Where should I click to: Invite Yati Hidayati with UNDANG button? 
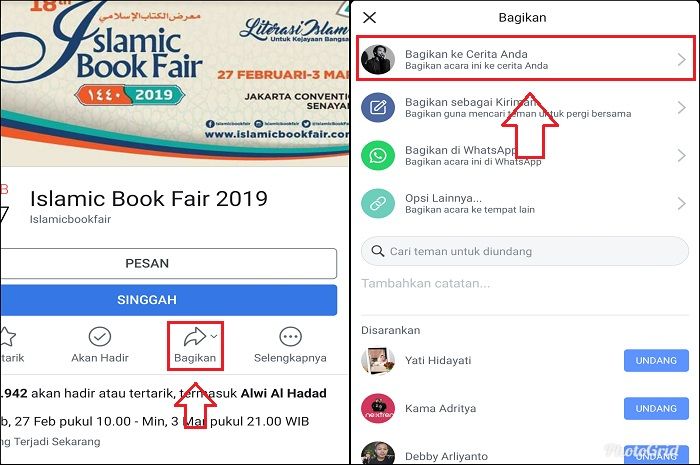(656, 361)
